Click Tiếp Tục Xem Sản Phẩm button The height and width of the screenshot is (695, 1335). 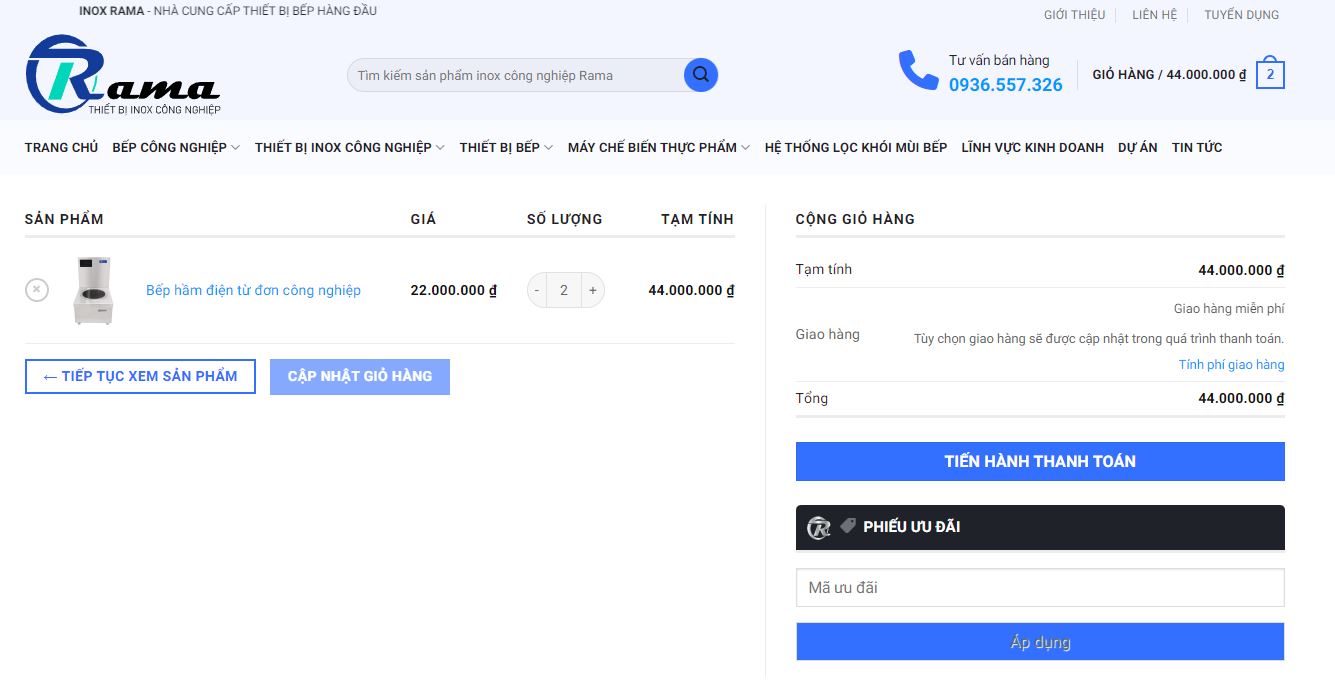[x=140, y=377]
